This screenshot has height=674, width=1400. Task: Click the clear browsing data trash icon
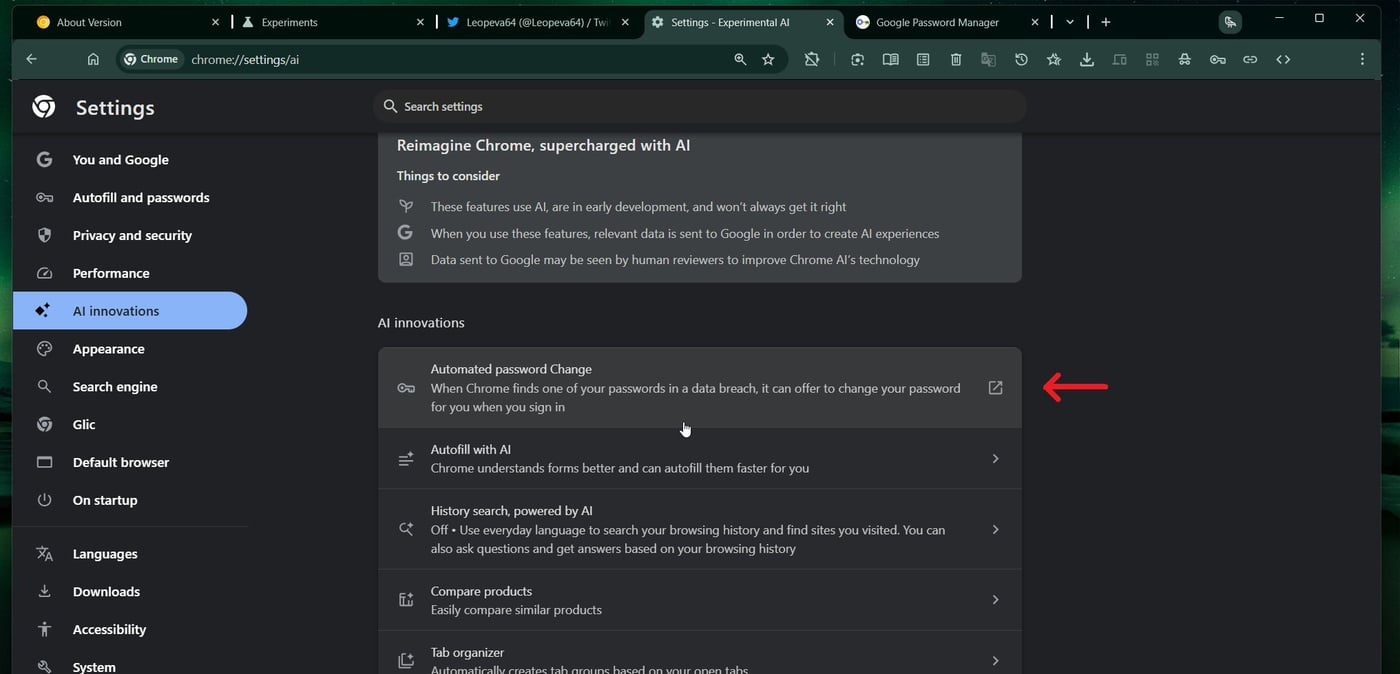(955, 59)
